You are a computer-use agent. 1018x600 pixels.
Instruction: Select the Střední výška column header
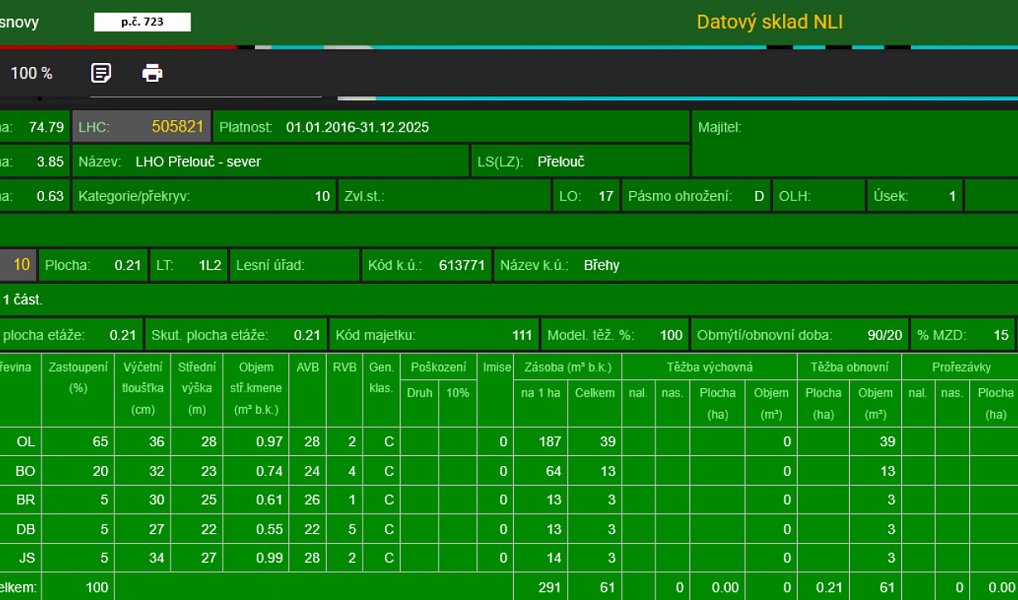197,390
